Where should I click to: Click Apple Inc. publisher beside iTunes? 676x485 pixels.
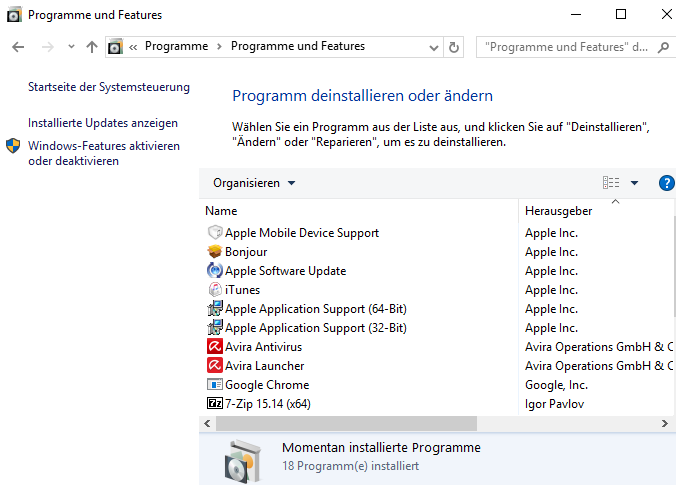(551, 290)
